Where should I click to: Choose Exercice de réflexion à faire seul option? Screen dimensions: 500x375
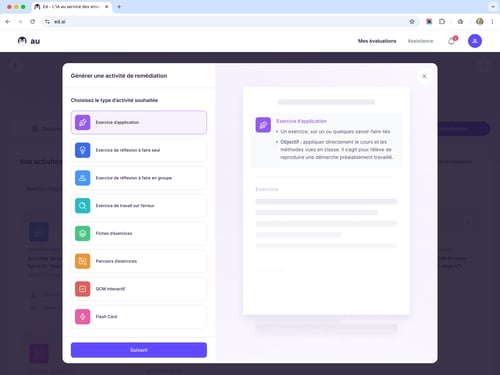[139, 150]
